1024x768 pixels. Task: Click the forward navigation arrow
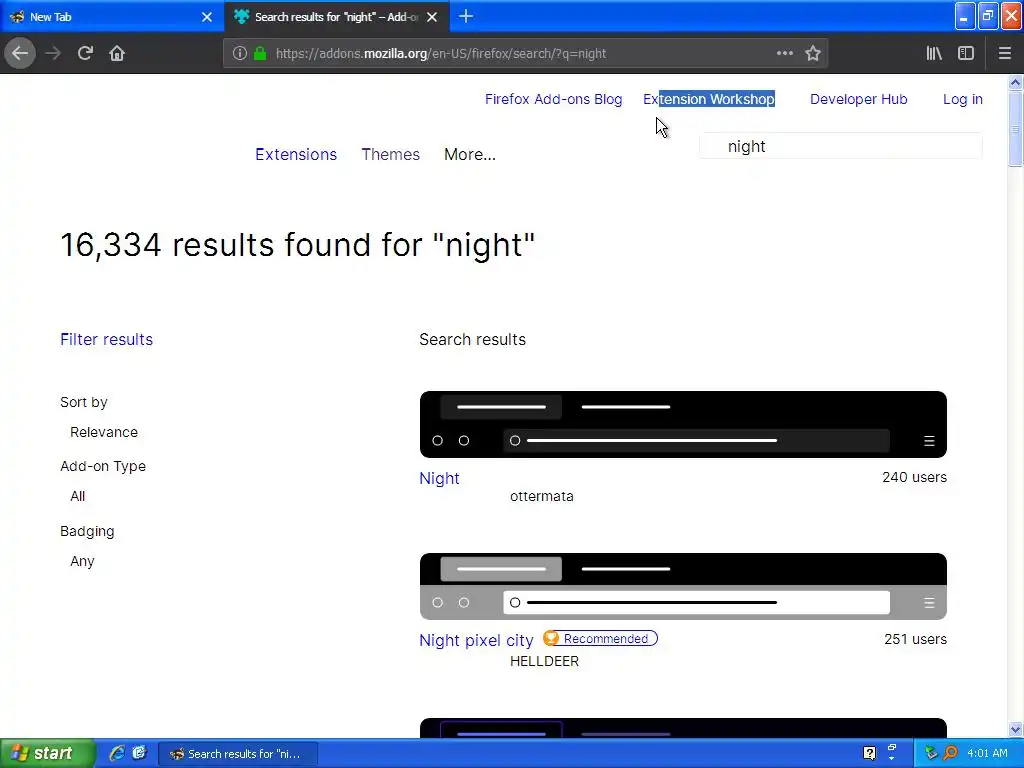click(53, 54)
